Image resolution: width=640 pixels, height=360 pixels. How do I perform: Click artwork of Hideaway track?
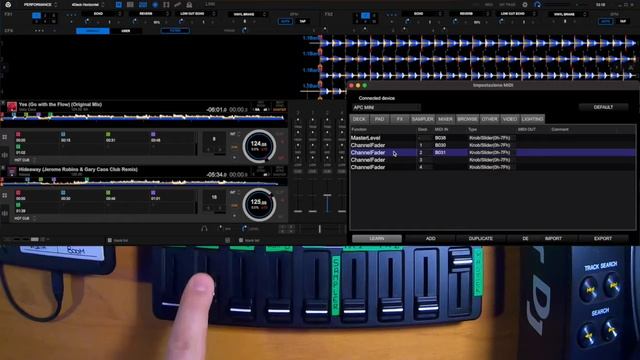pos(12,171)
